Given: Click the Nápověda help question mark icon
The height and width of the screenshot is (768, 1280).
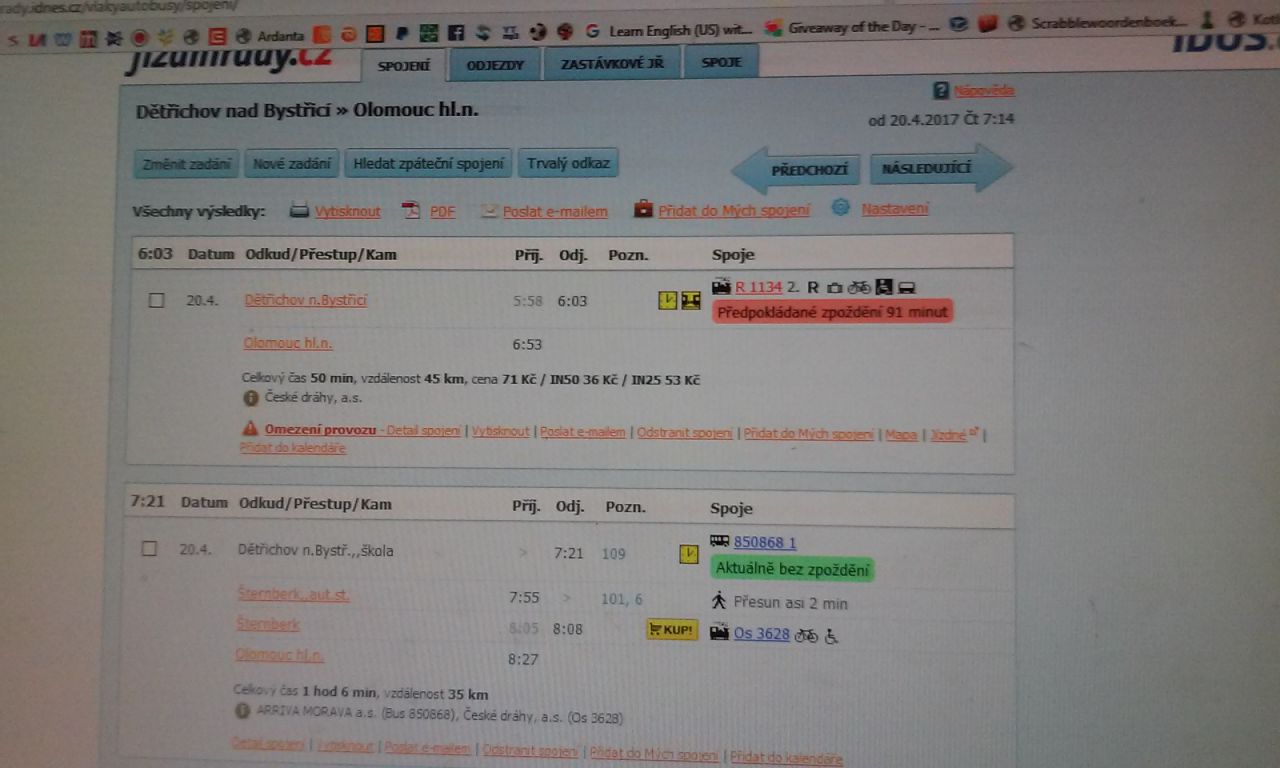Looking at the screenshot, I should tap(941, 91).
